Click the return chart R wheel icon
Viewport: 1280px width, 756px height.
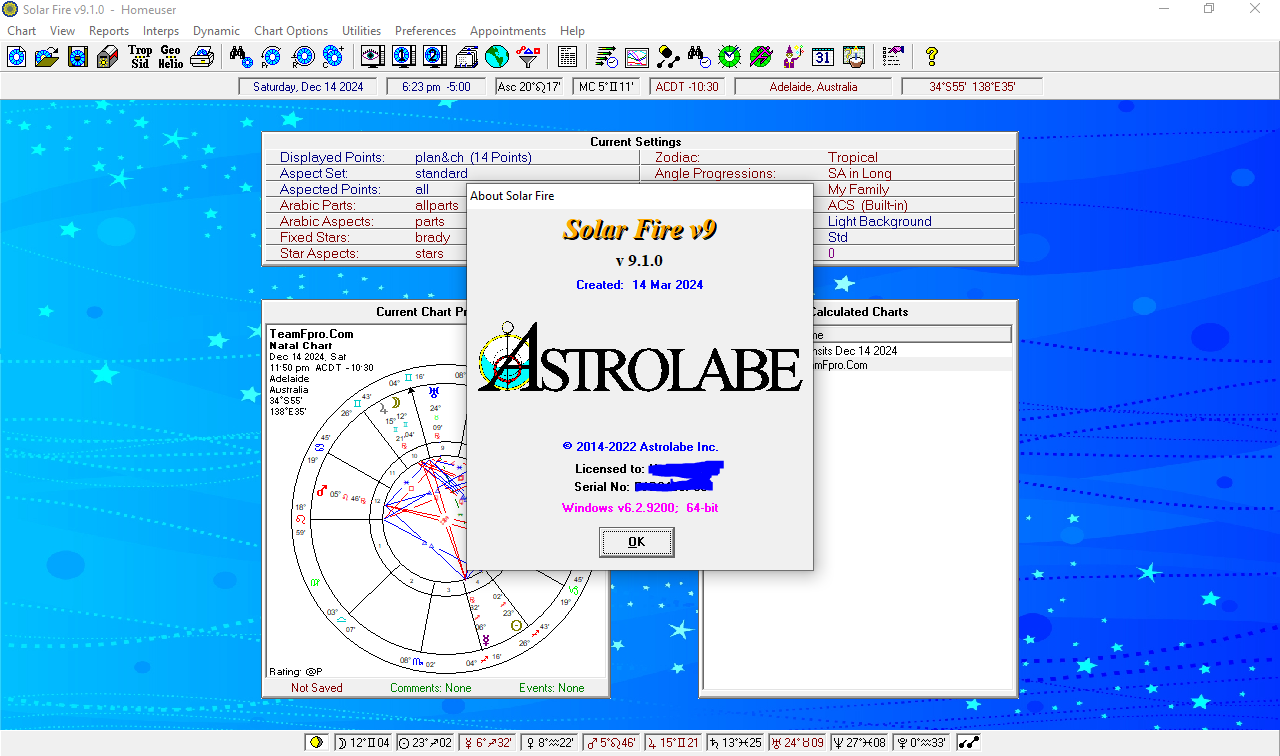pos(302,56)
